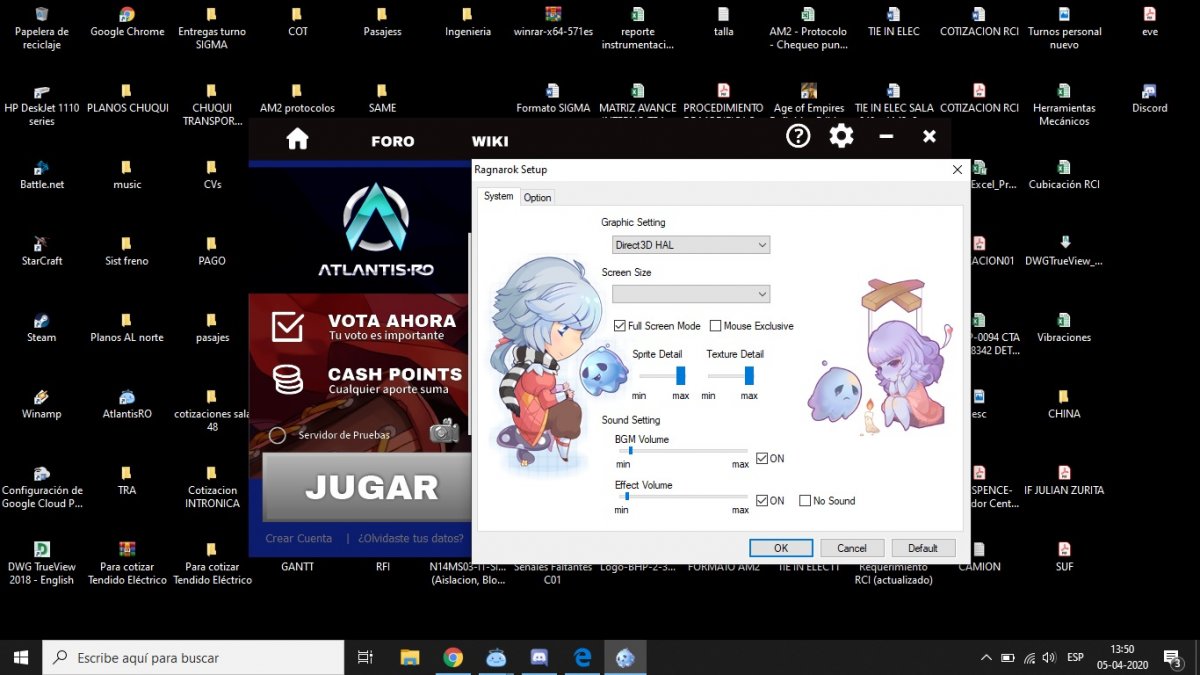Open Task View on the taskbar
Screen dimensions: 1200x675
(x=365, y=657)
